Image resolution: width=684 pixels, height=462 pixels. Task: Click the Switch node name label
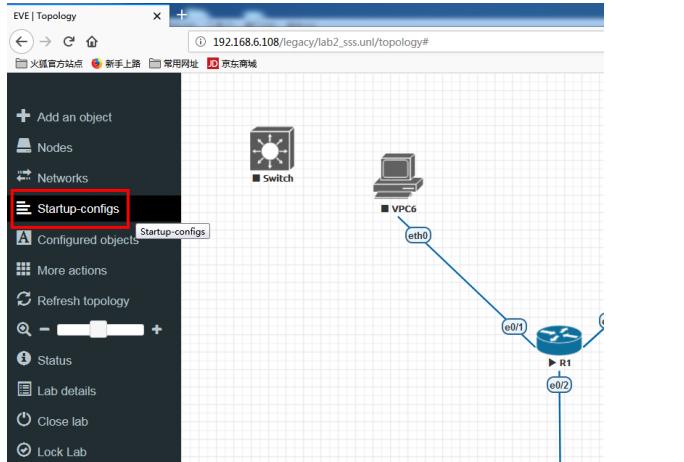pyautogui.click(x=278, y=178)
